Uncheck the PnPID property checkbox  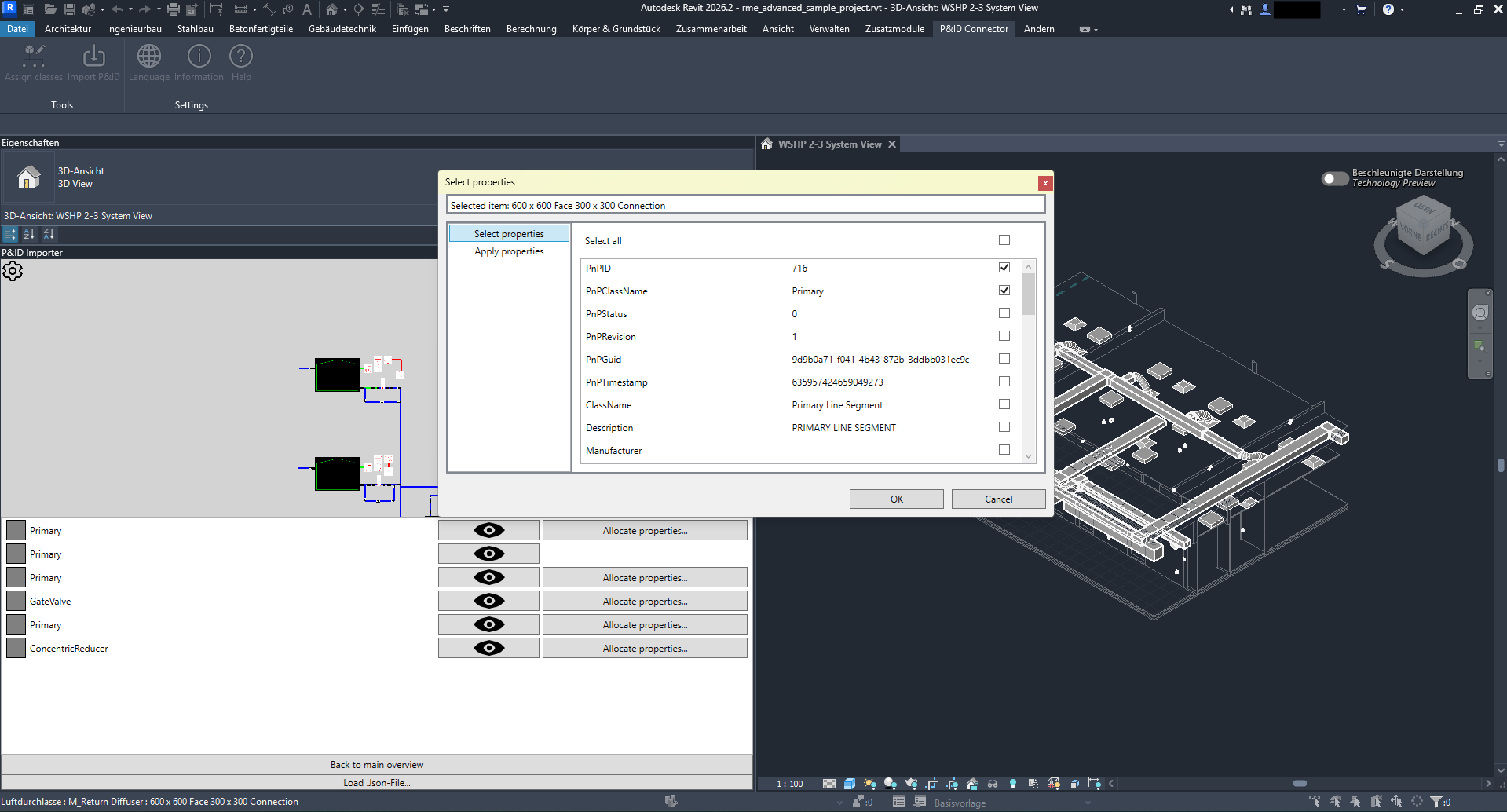click(x=1004, y=267)
